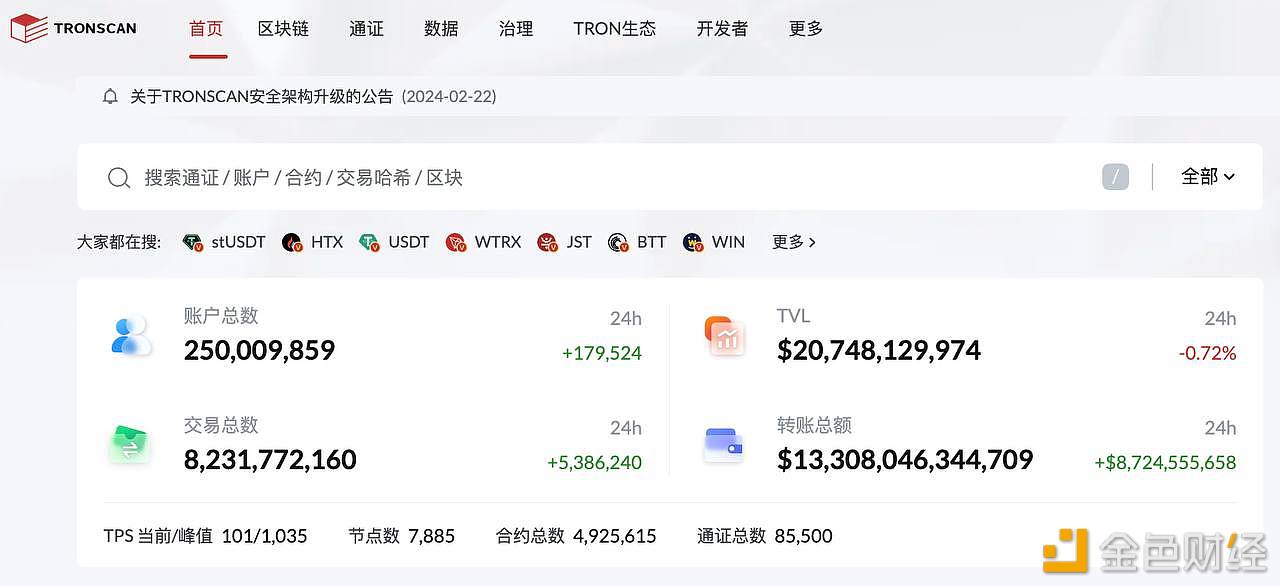1280x586 pixels.
Task: Click the 交易总数 label
Action: 221,425
